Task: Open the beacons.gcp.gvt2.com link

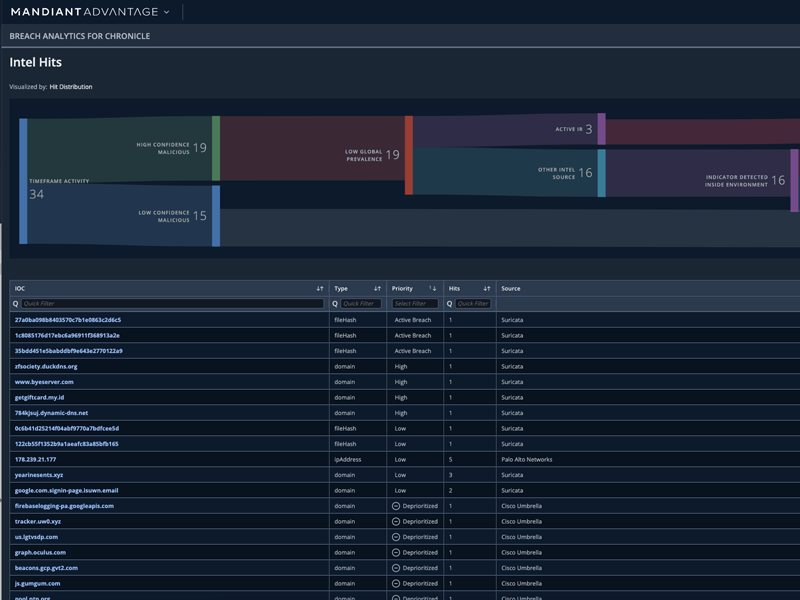Action: tap(46, 568)
